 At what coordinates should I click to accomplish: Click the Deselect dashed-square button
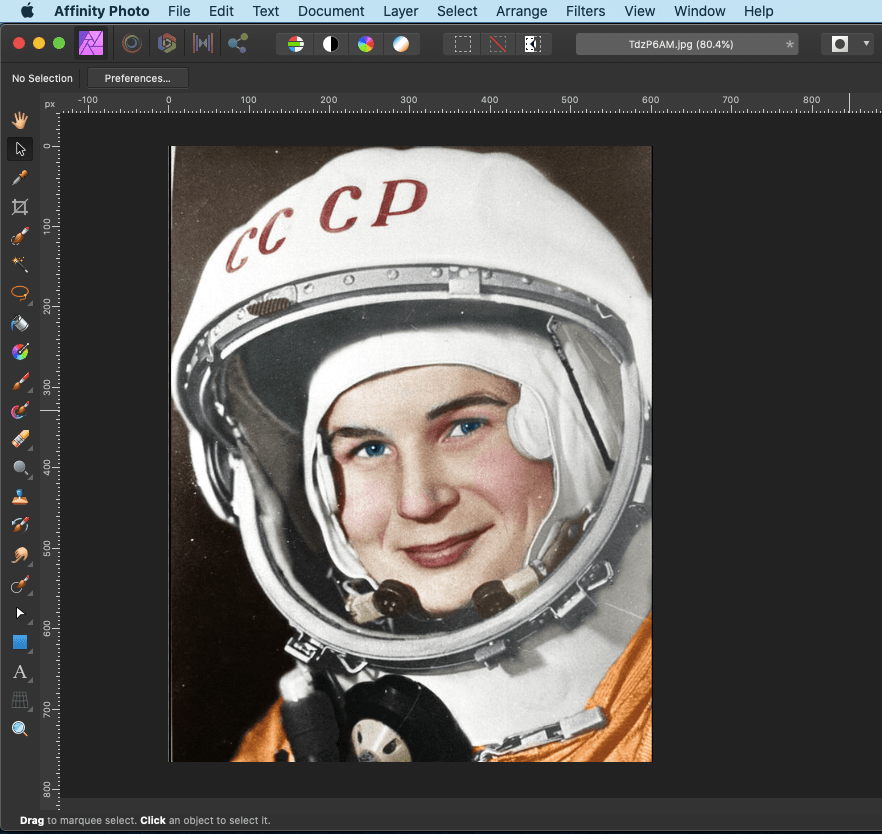pyautogui.click(x=497, y=44)
